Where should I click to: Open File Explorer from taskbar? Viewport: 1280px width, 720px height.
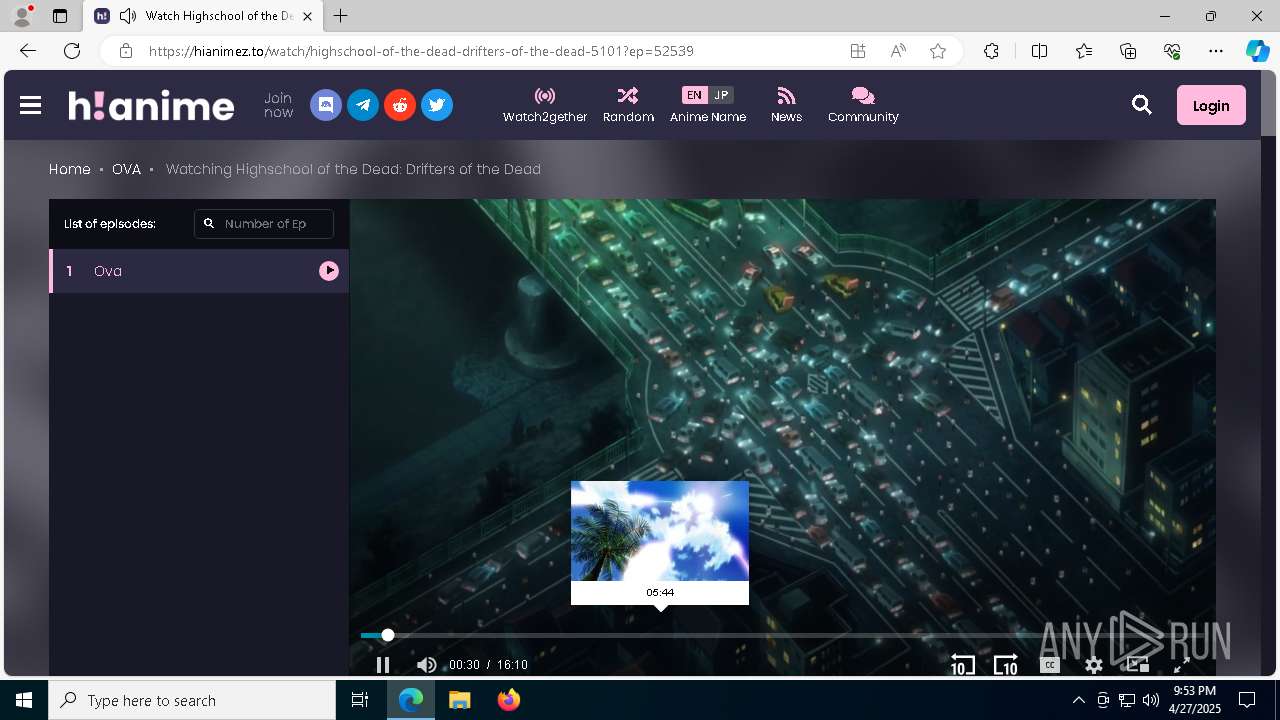(x=460, y=700)
